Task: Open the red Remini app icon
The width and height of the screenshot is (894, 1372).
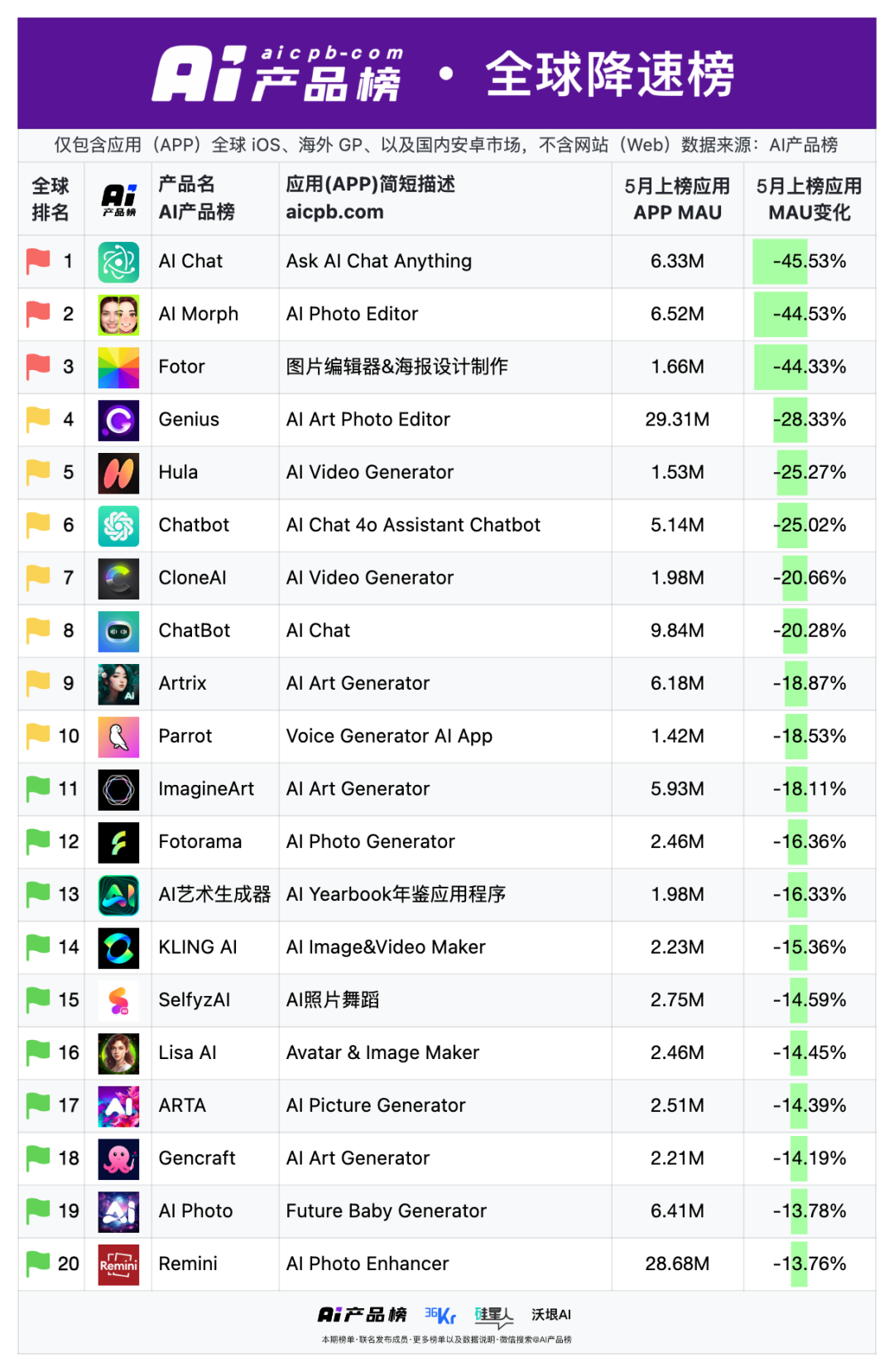Action: [x=118, y=1264]
